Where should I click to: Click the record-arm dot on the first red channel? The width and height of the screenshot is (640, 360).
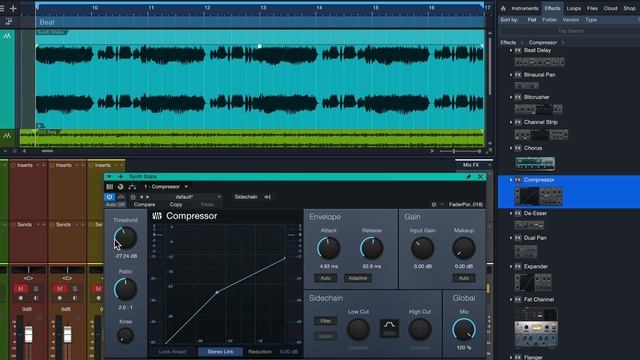point(21,298)
